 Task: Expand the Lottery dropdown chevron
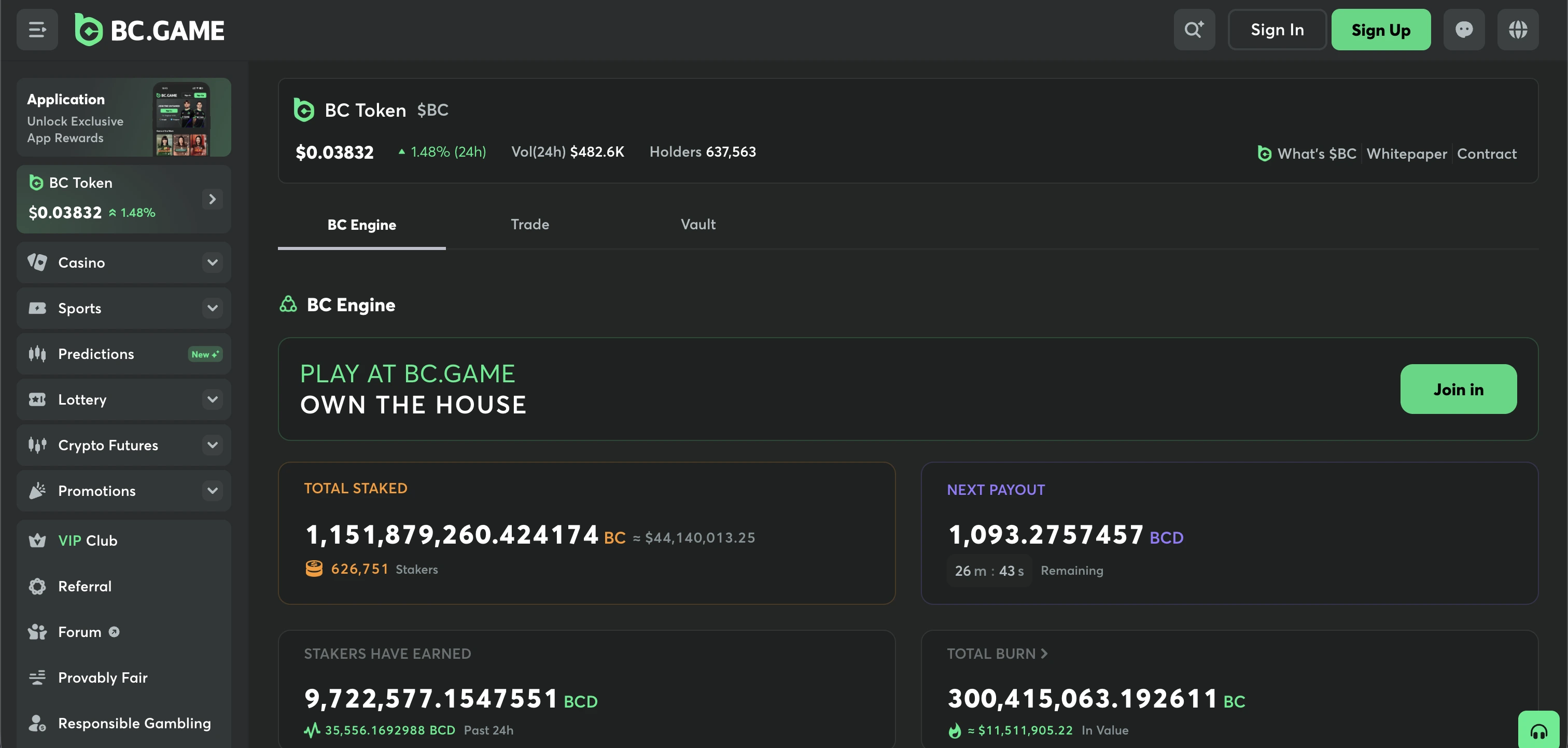coord(213,399)
